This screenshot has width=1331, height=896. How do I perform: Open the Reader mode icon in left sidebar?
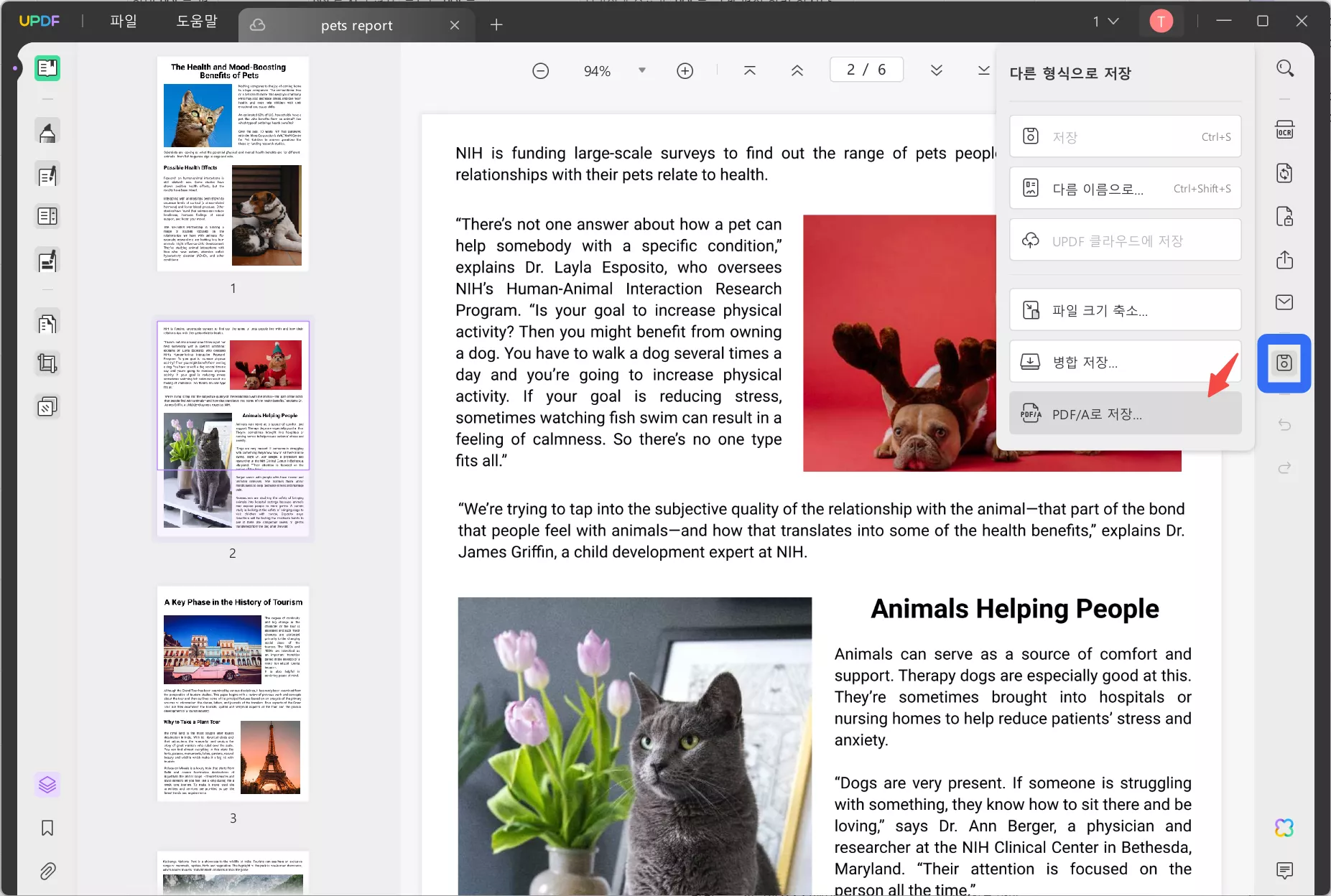(x=47, y=68)
